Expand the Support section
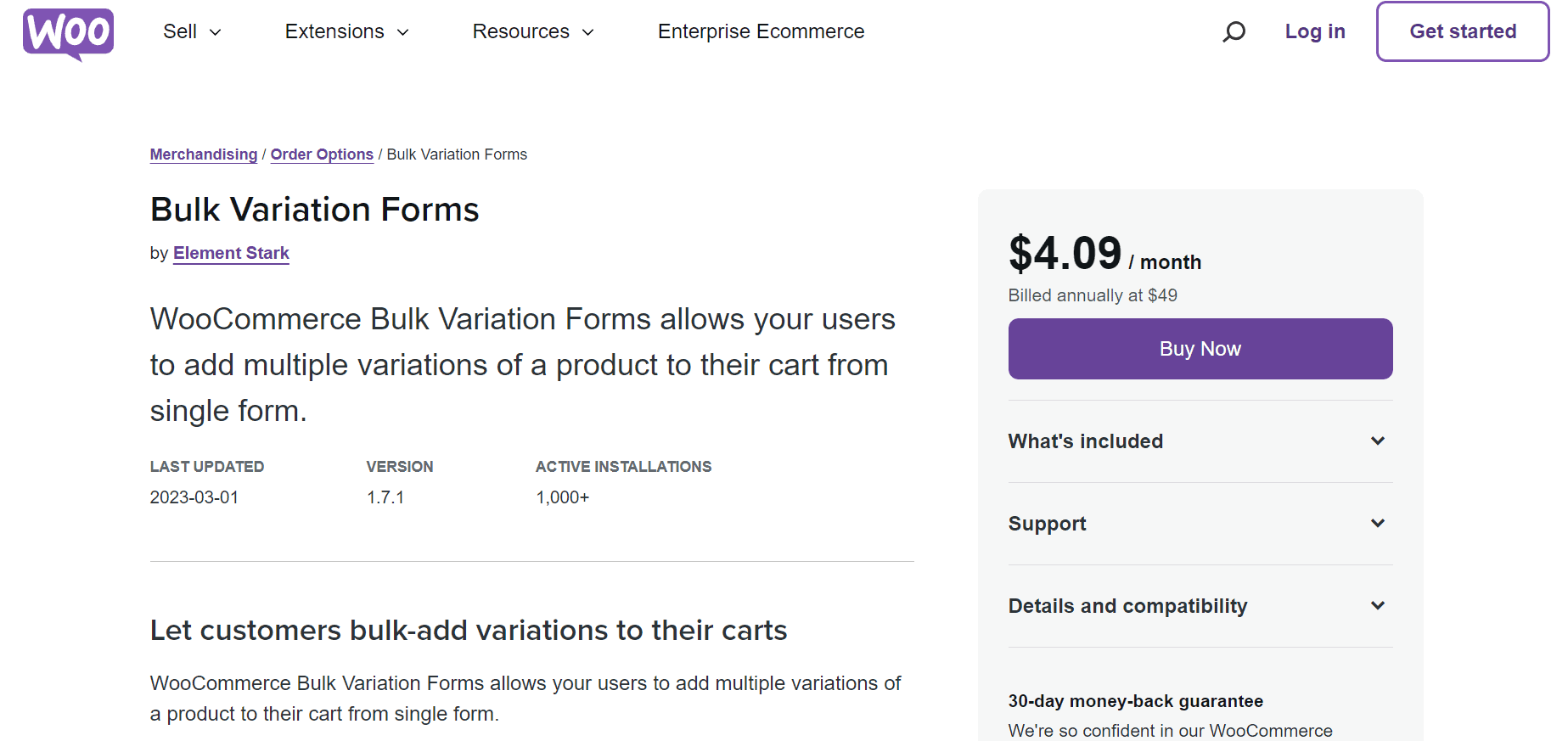1568x741 pixels. 1200,524
